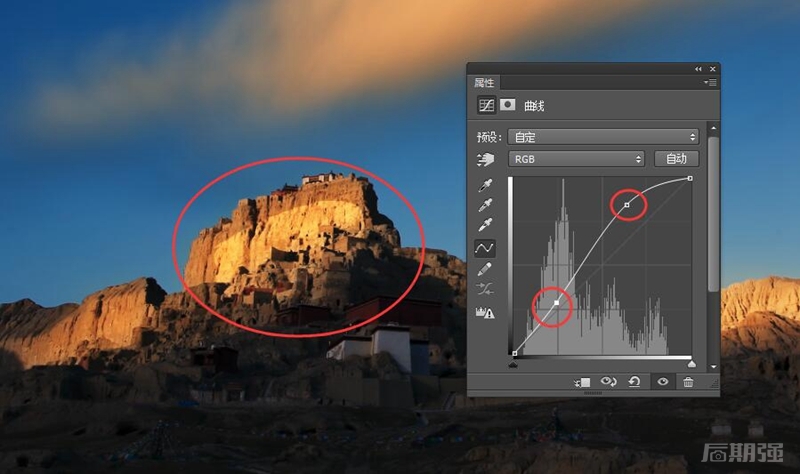The image size is (800, 474).
Task: Open the preset dropdown showing 自定
Action: coord(603,137)
